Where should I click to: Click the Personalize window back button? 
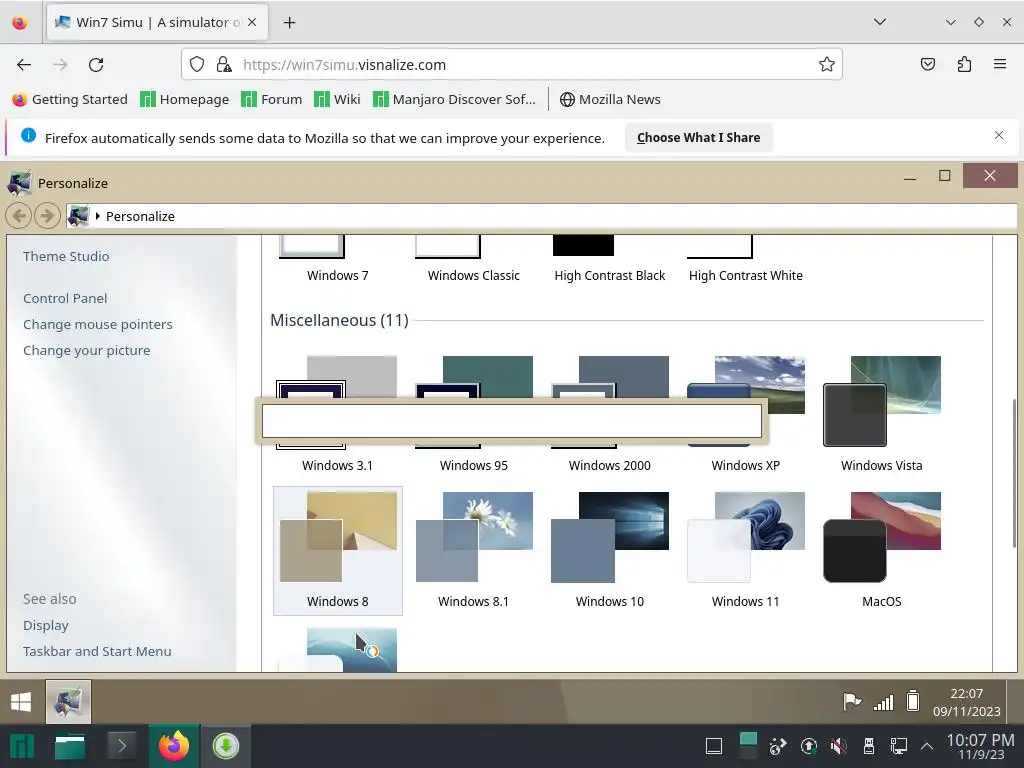point(19,216)
